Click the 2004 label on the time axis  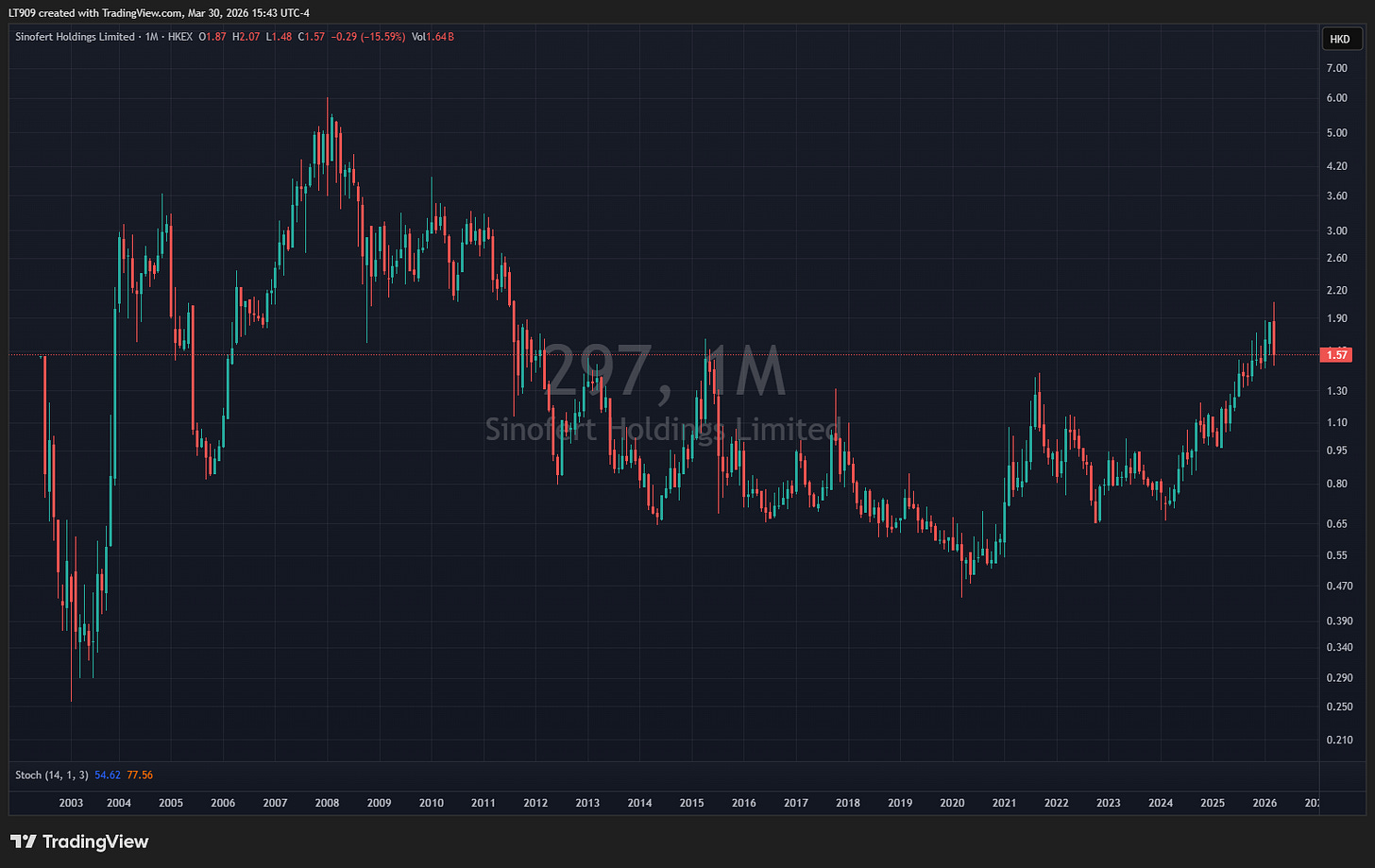119,804
